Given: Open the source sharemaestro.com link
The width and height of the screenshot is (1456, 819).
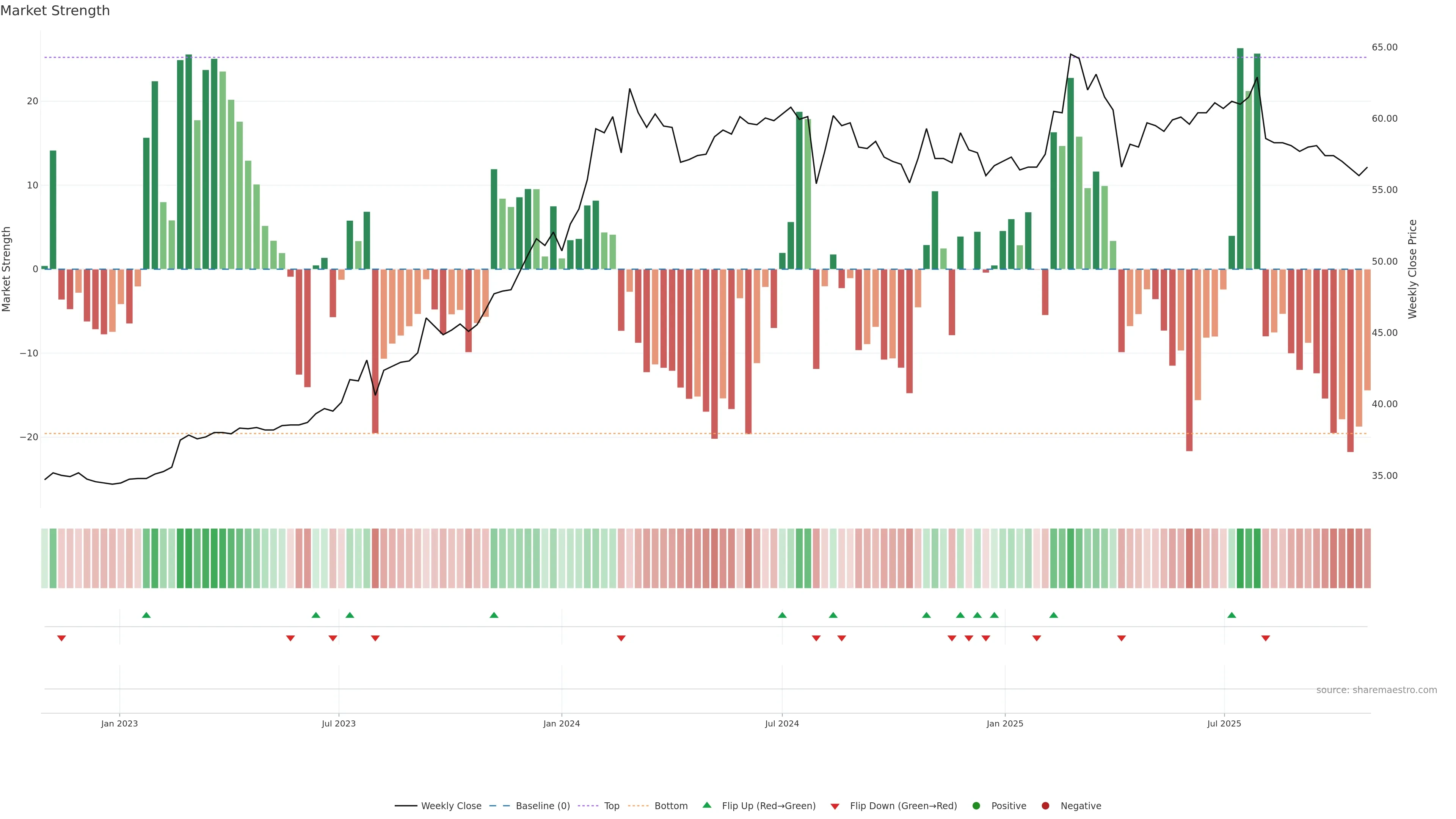Looking at the screenshot, I should click(x=1376, y=690).
